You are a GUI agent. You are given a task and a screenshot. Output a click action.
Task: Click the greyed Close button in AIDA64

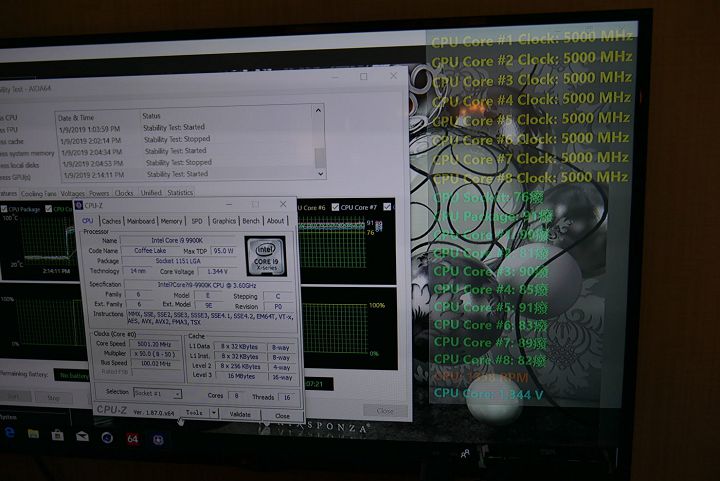(x=385, y=411)
